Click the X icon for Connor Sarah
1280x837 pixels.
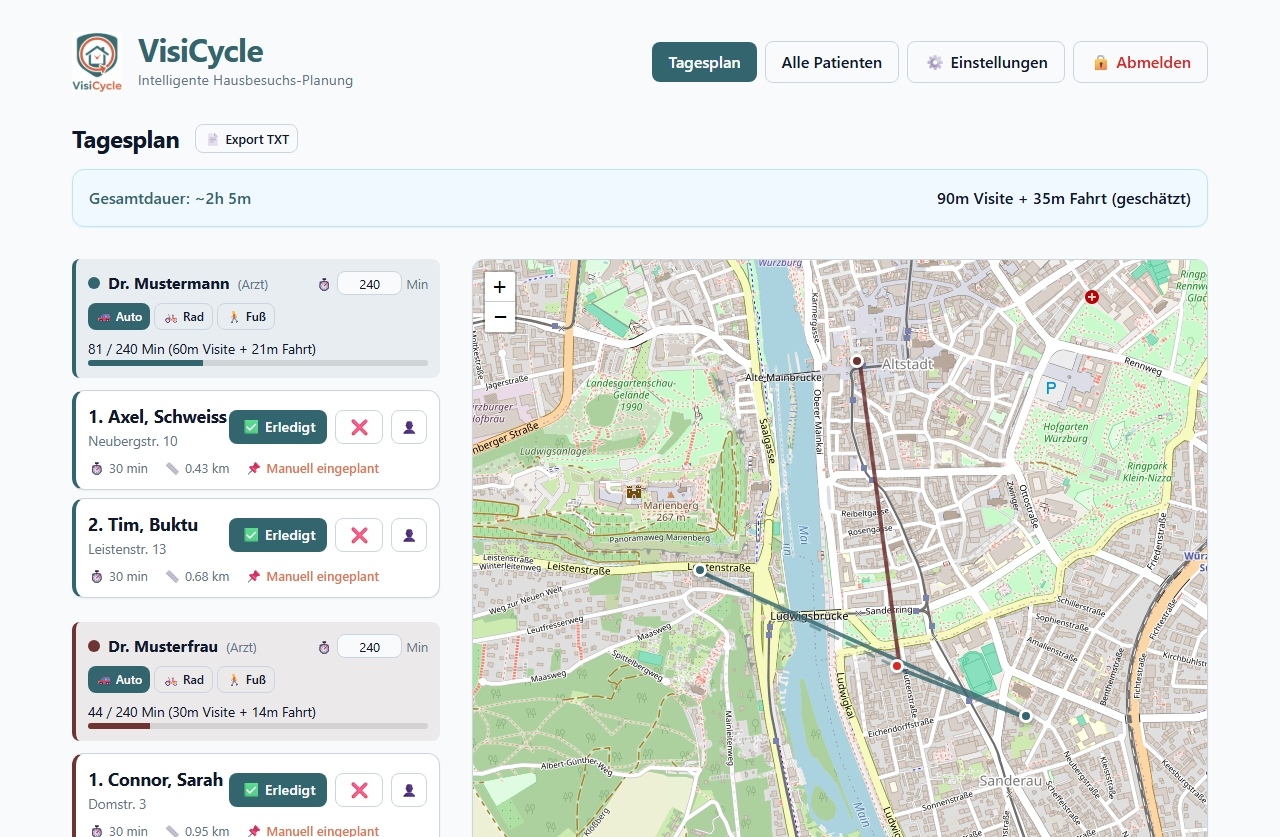click(x=359, y=790)
